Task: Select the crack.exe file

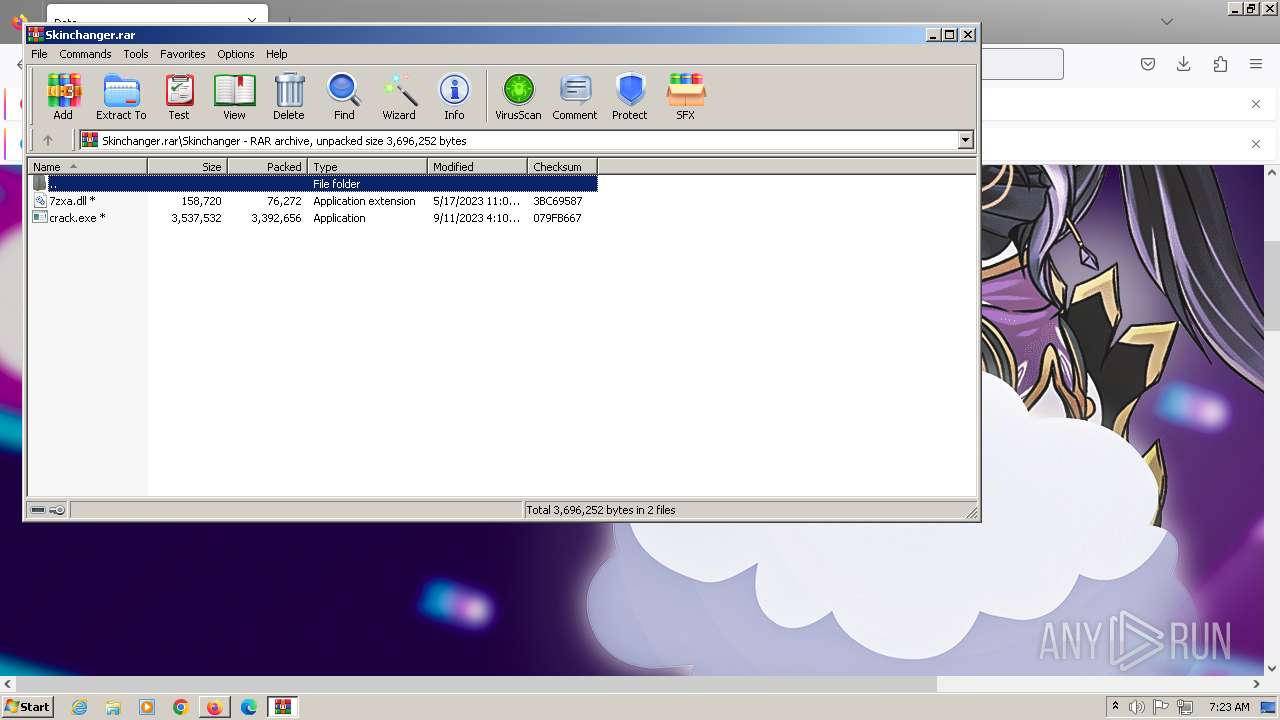Action: [313, 218]
